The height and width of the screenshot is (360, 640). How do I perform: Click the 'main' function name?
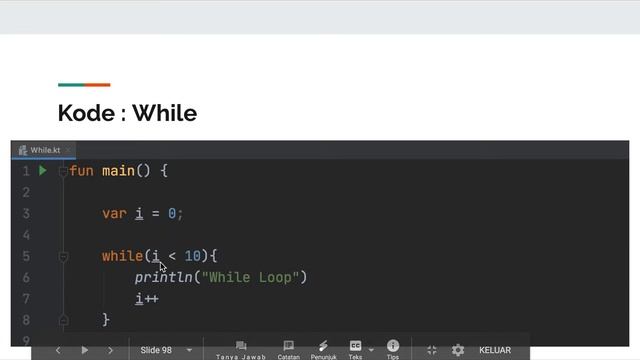tap(118, 171)
